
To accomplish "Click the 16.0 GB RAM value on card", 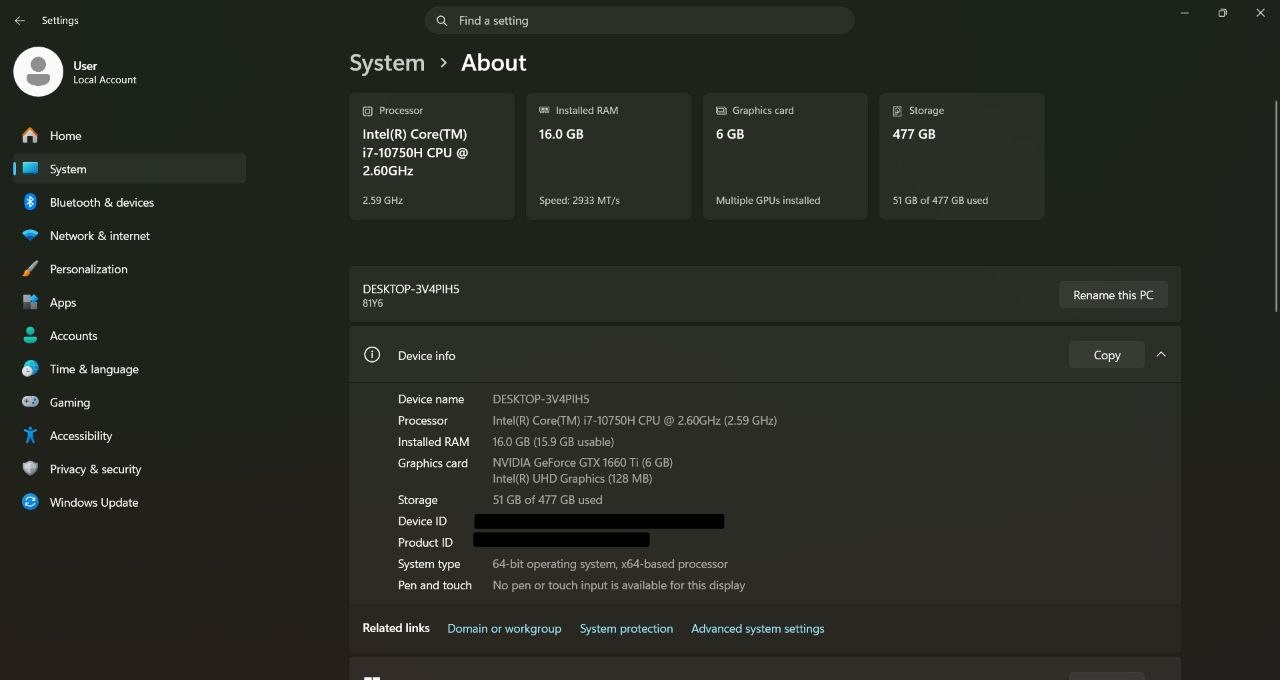I will coord(561,134).
